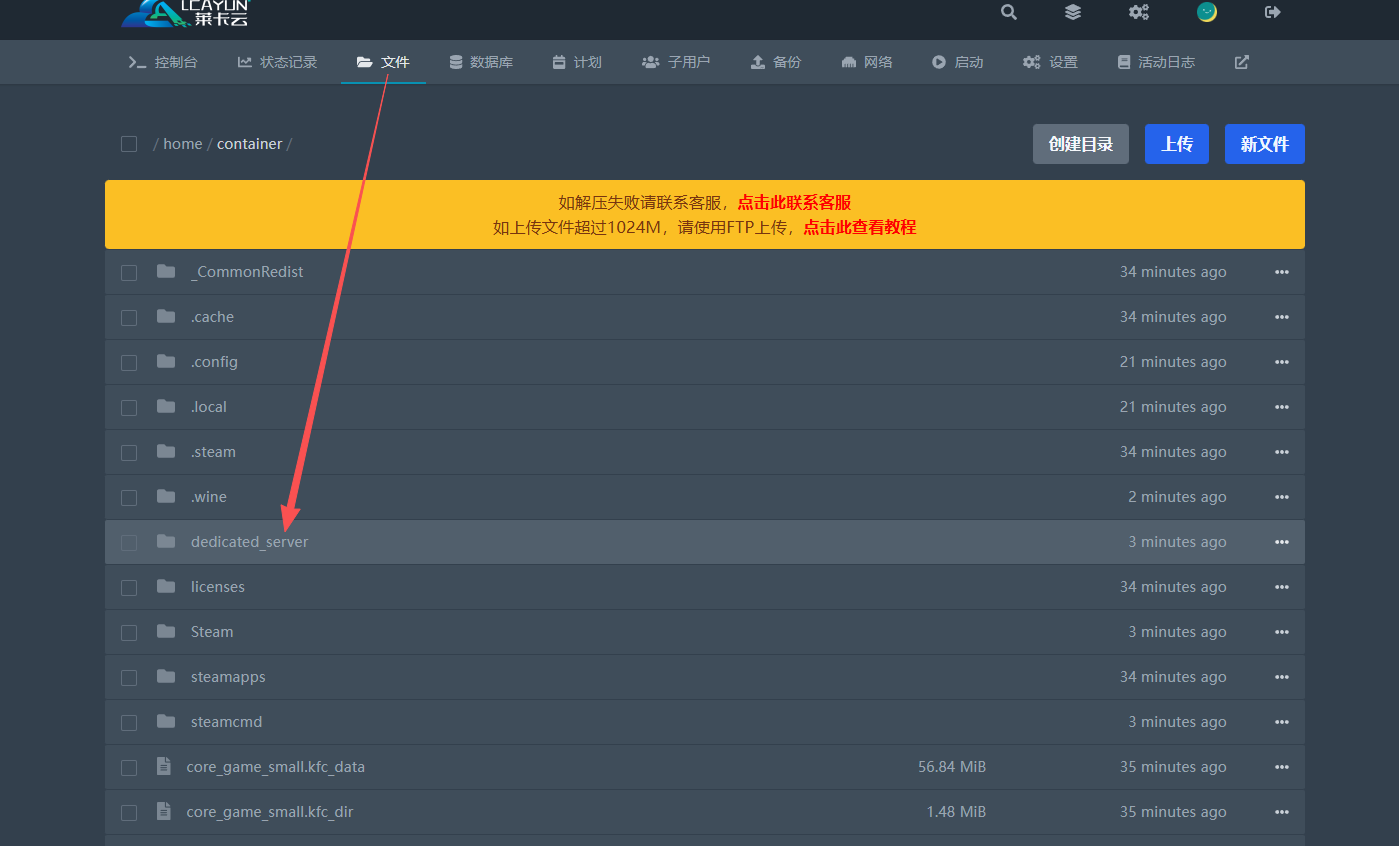Screen dimensions: 1399x846
Task: Open the server list layers icon
Action: (1073, 12)
